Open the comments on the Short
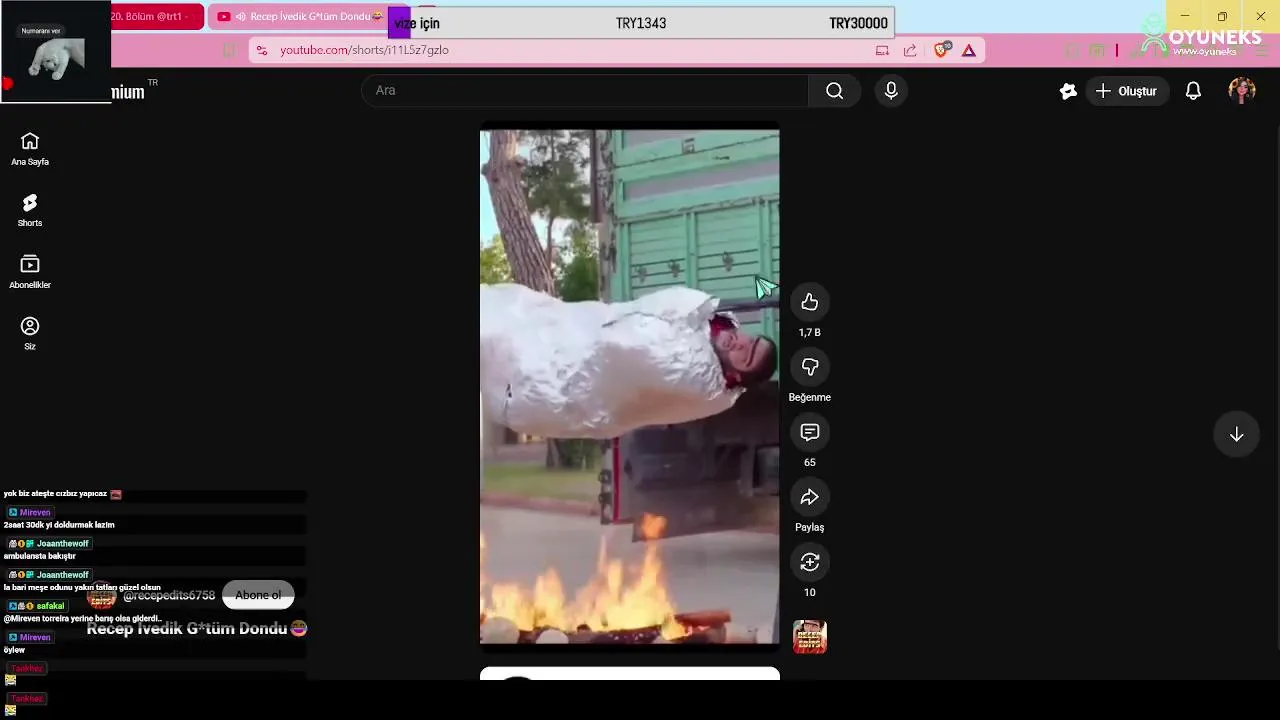Screen dimensions: 1280x720 (810, 432)
